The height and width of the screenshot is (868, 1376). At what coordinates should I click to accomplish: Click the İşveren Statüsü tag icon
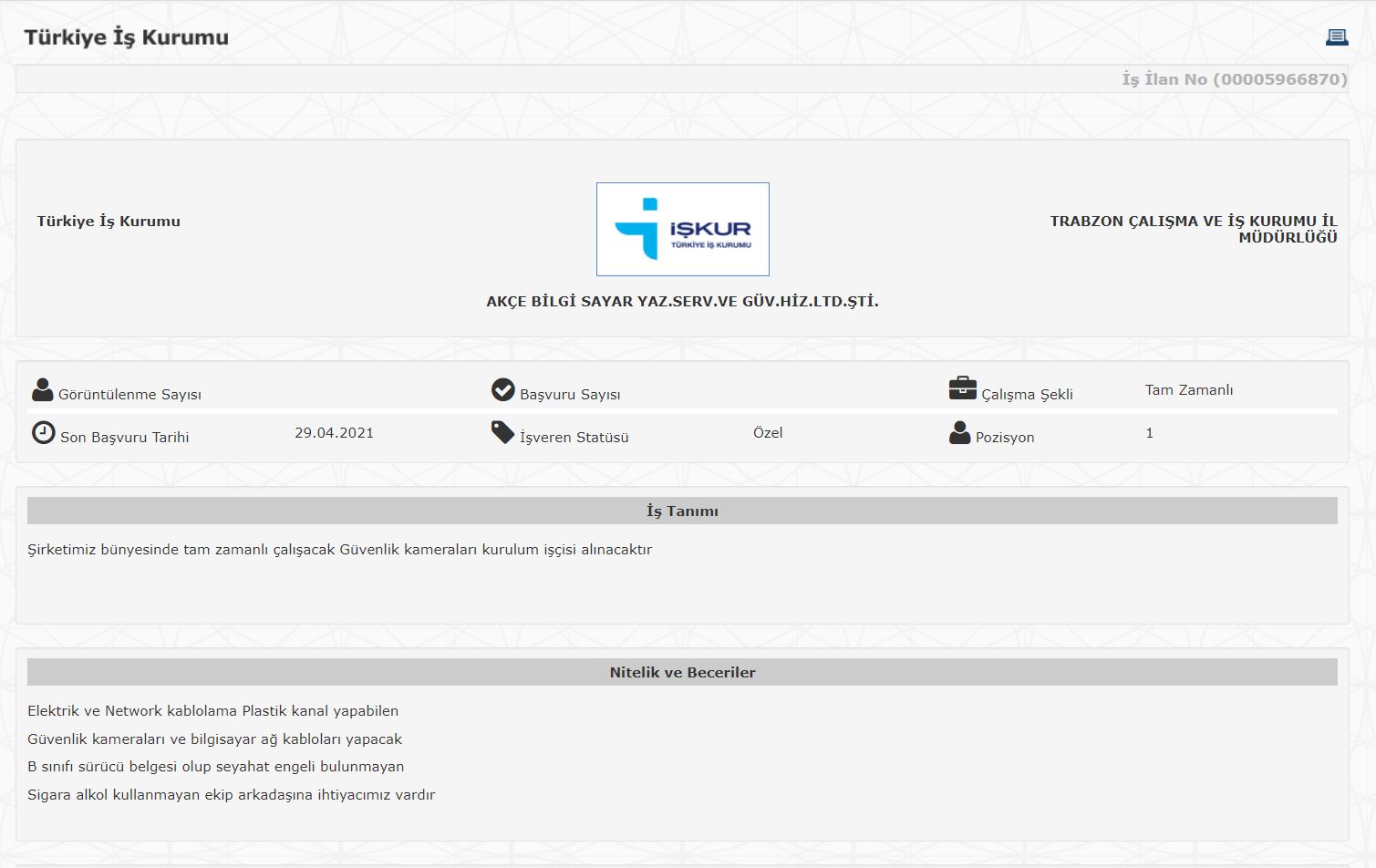[503, 432]
